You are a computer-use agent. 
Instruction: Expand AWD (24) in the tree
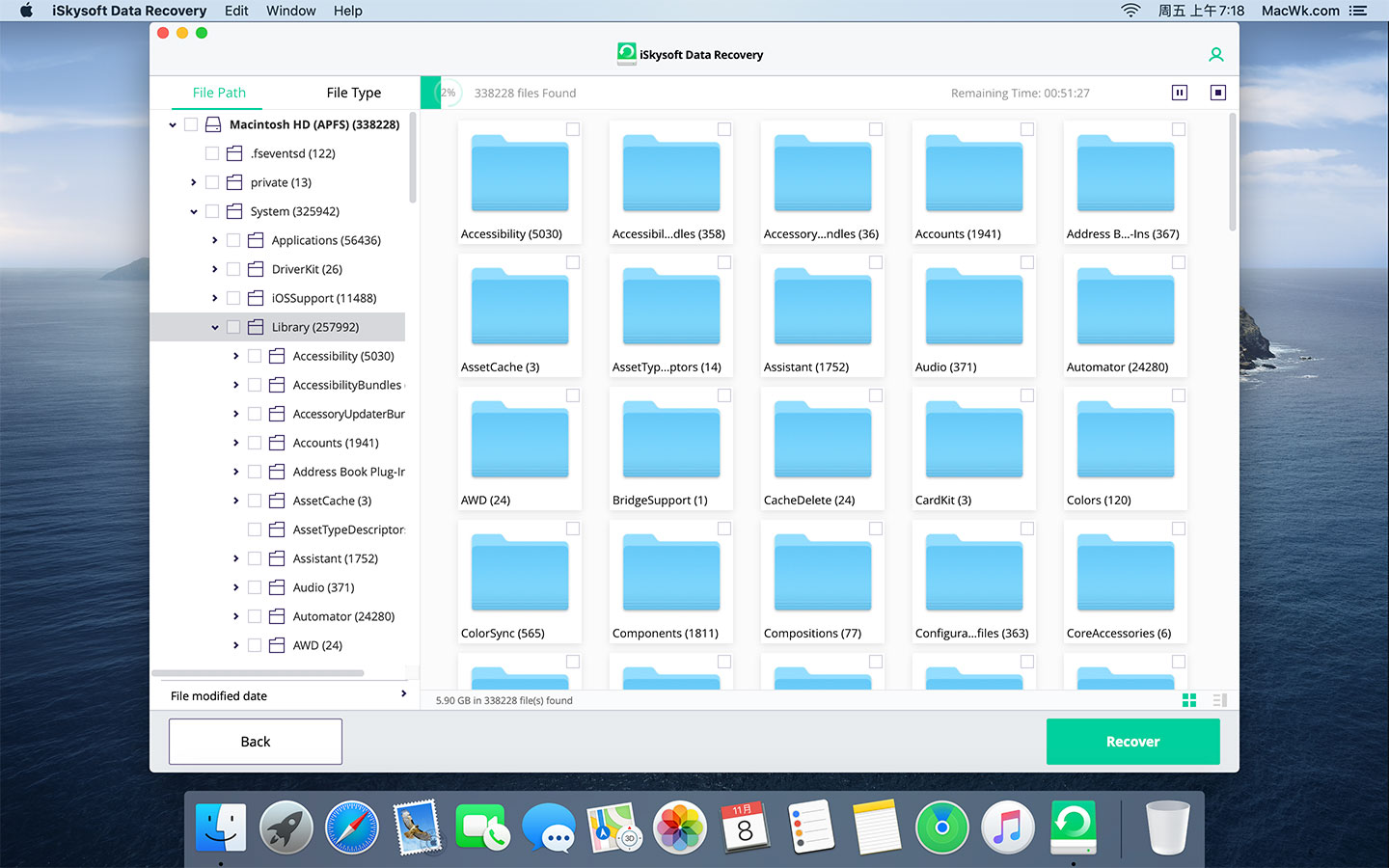(x=236, y=645)
